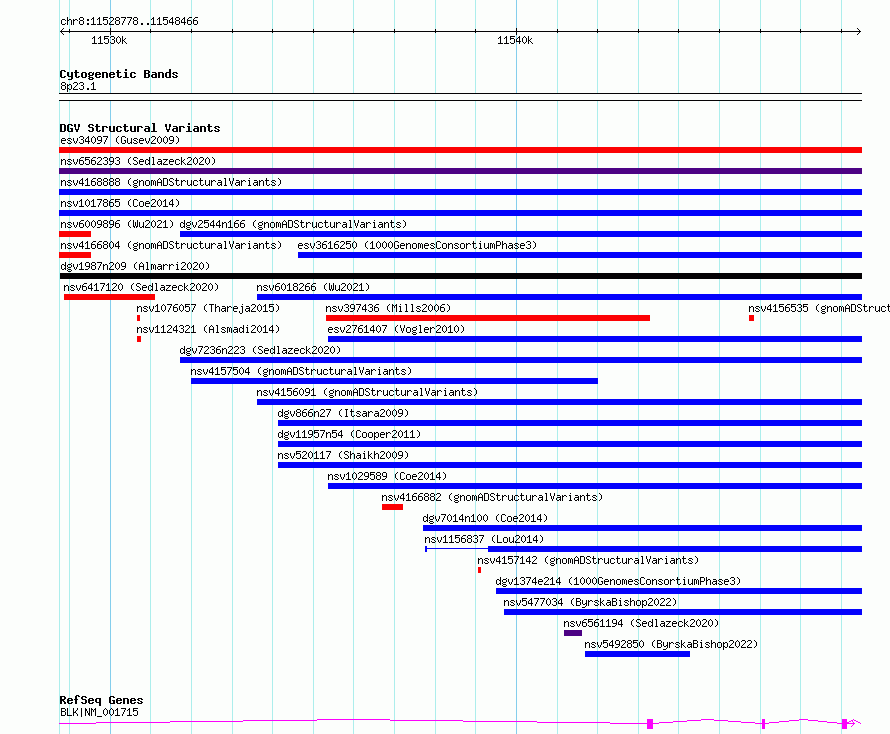
Task: Click nsv4166882 (gnomADStructuralVariants) label
Action: click(x=492, y=497)
